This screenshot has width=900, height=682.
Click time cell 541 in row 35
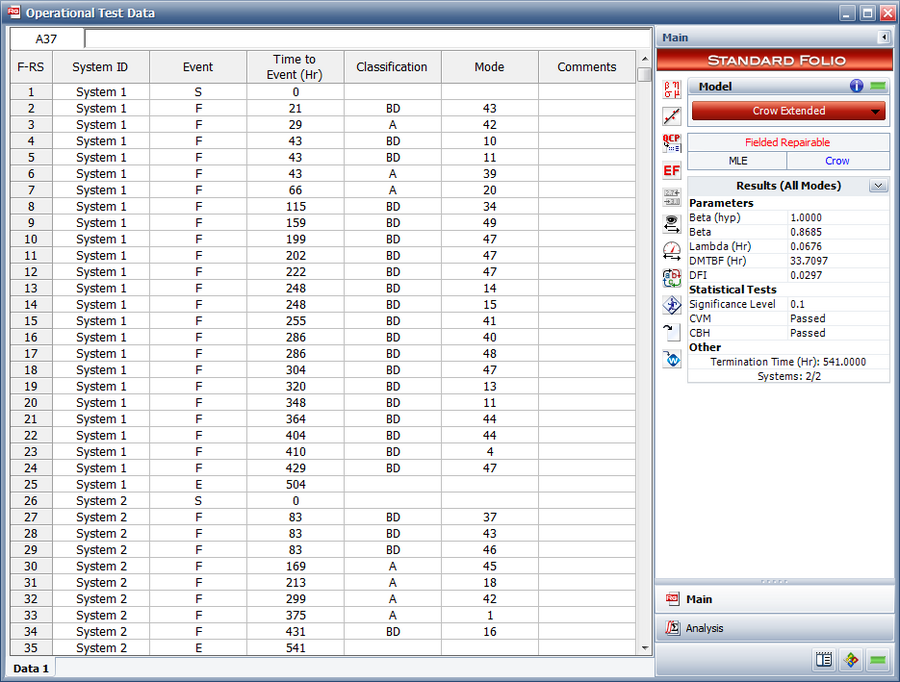pos(296,648)
